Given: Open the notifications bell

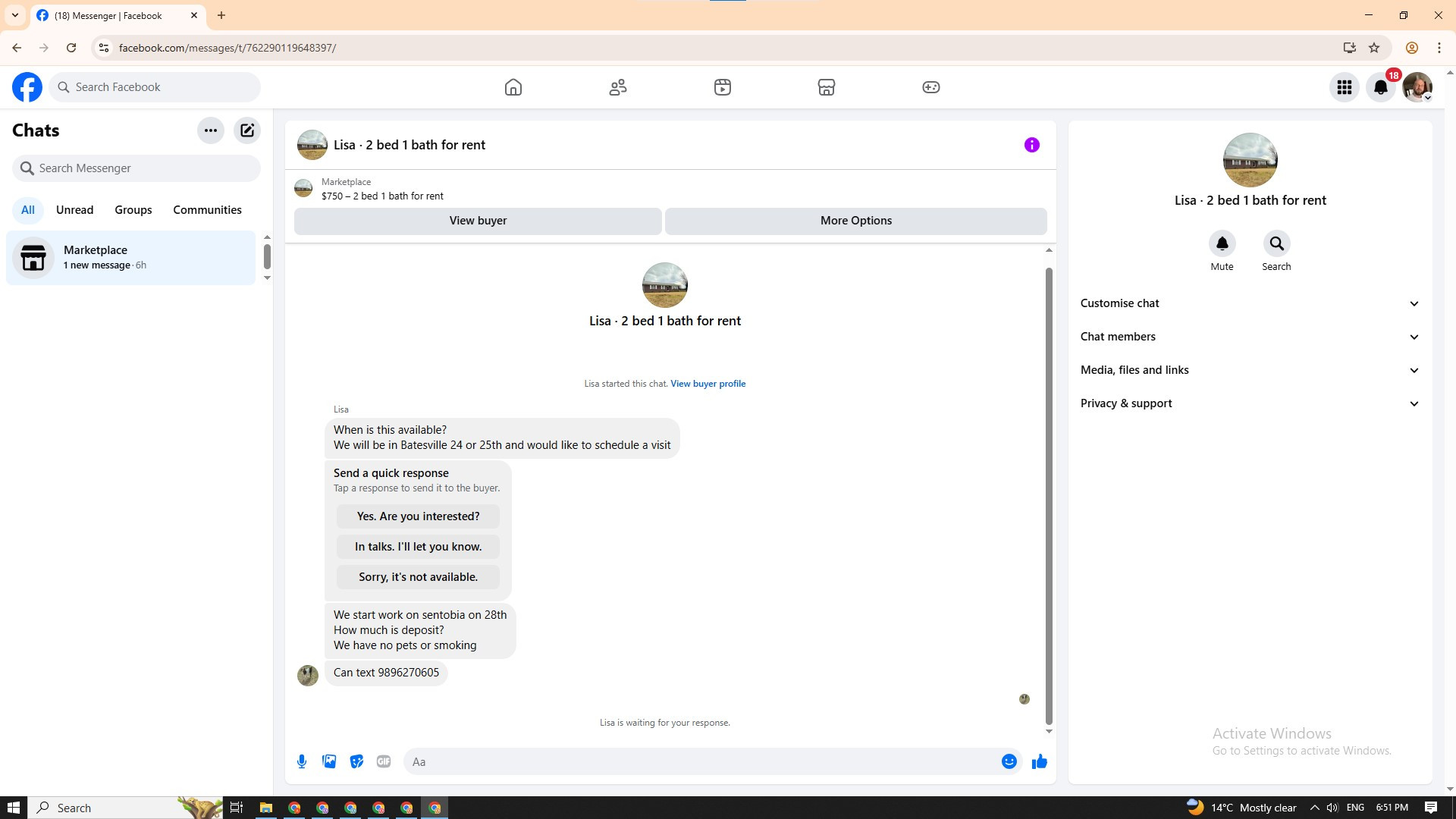Looking at the screenshot, I should point(1381,87).
